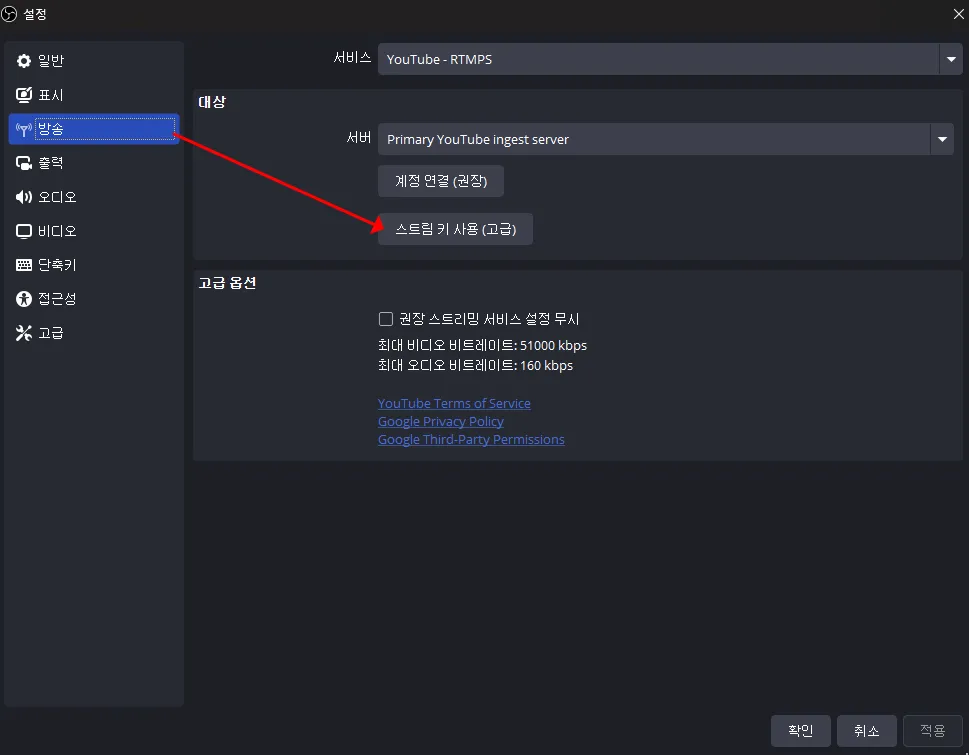The image size is (969, 755).
Task: Switch to the 표시 settings page
Action: (x=94, y=95)
